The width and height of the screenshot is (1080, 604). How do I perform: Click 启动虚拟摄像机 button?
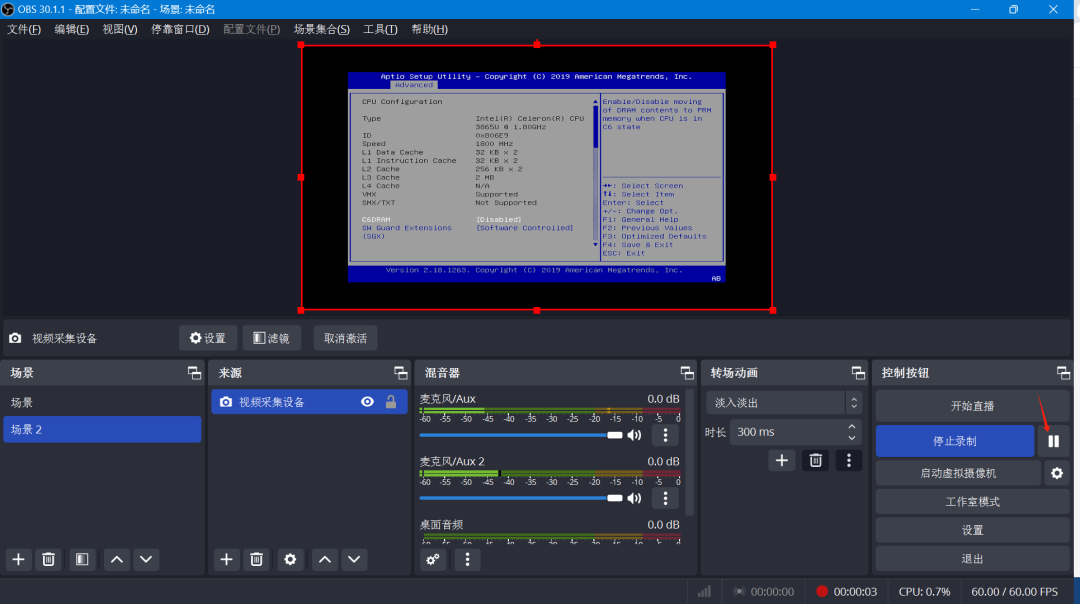(x=958, y=473)
